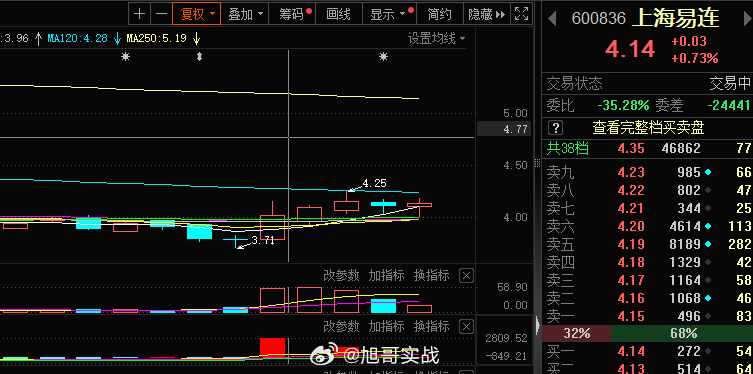This screenshot has width=753, height=374.
Task: Zoom in chart with plus button
Action: 139,14
